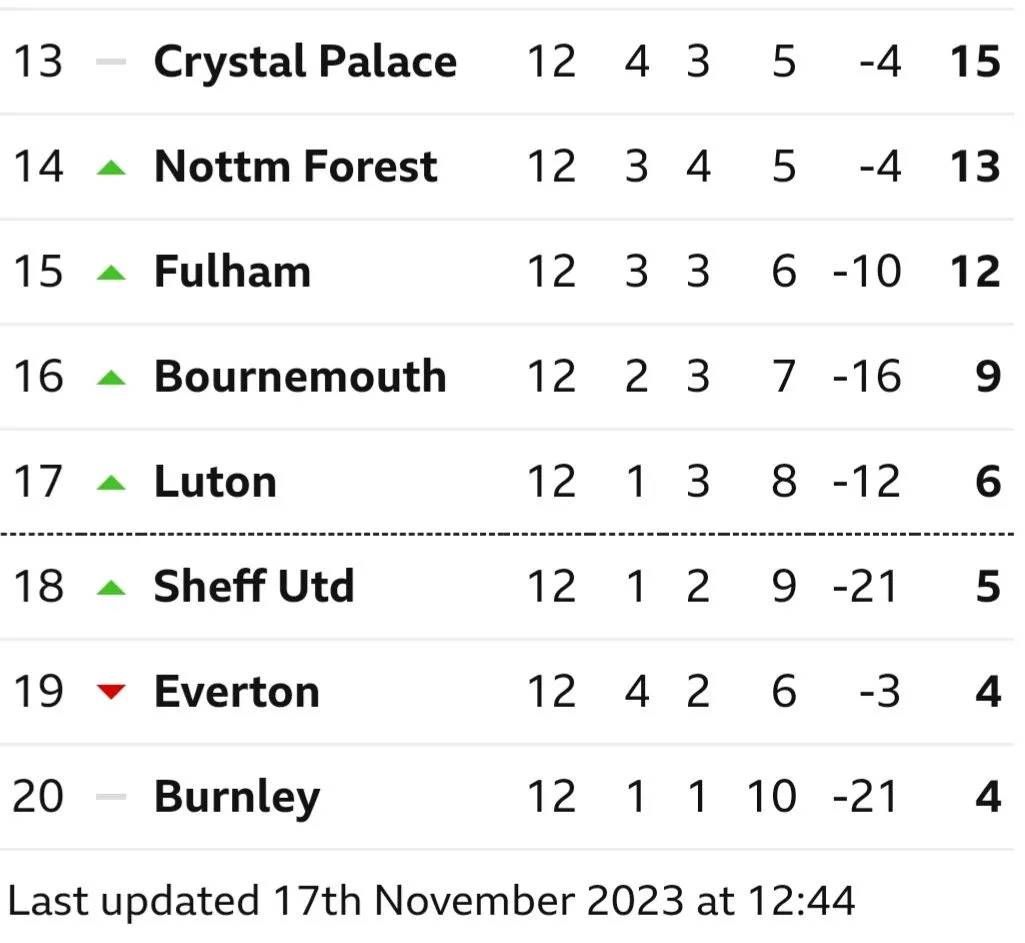The image size is (1025, 943).
Task: Click the green up arrow beside Sheff Utd
Action: pyautogui.click(x=111, y=588)
